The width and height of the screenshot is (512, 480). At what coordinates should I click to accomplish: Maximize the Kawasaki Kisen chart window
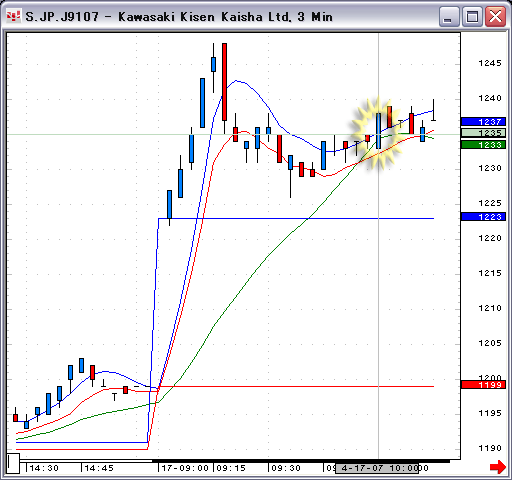pos(472,16)
